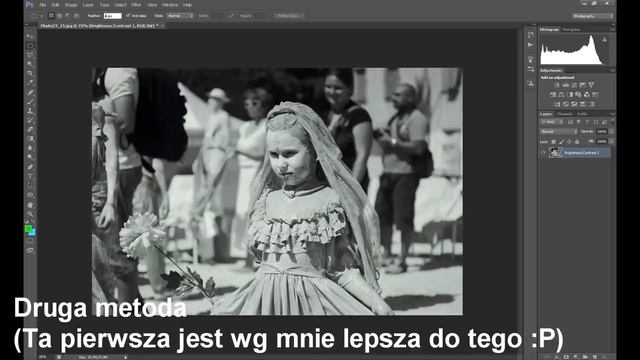This screenshot has width=640, height=360.
Task: Select the Healing Brush tool
Action: [30, 92]
